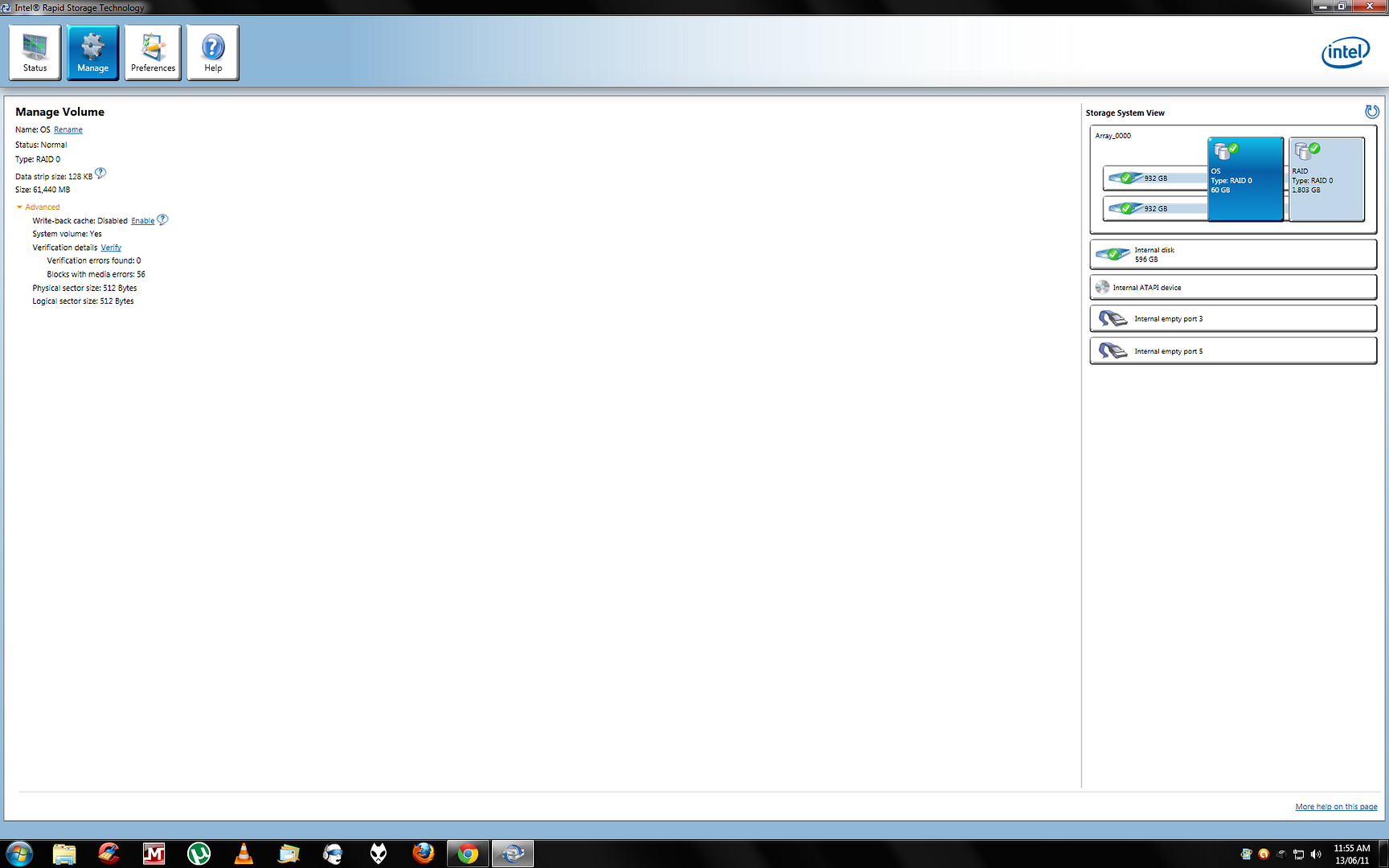The width and height of the screenshot is (1389, 868).
Task: Select Internal empty port 3 cable icon
Action: point(1113,318)
